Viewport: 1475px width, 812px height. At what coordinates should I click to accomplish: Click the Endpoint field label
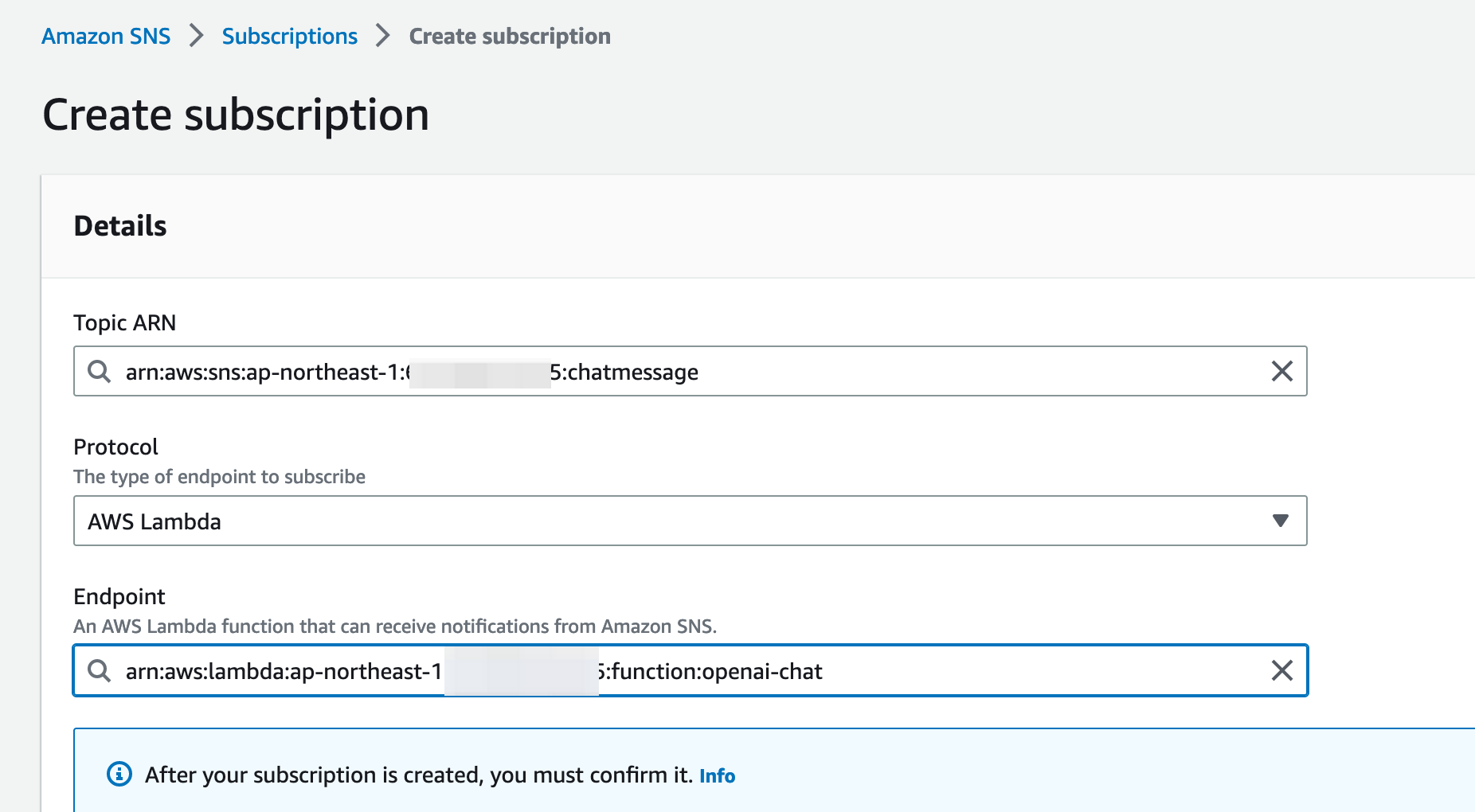tap(119, 596)
